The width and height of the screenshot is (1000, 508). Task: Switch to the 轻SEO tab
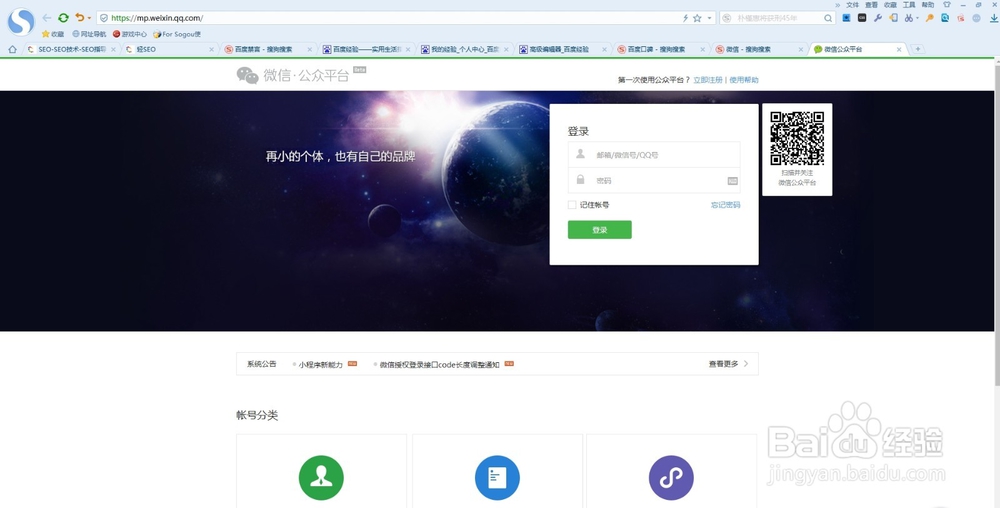pyautogui.click(x=169, y=49)
